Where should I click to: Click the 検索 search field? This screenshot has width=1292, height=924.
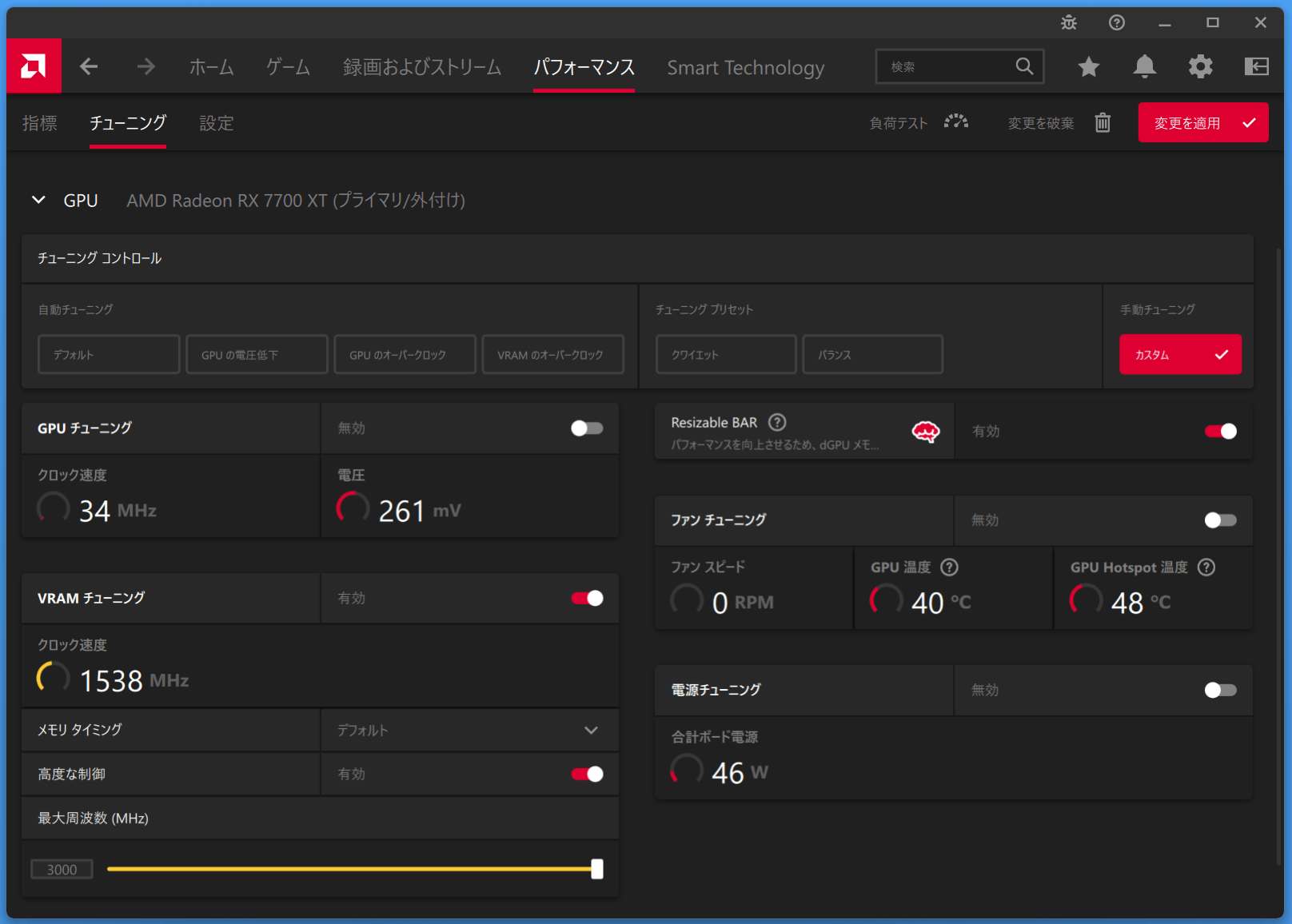tap(959, 66)
